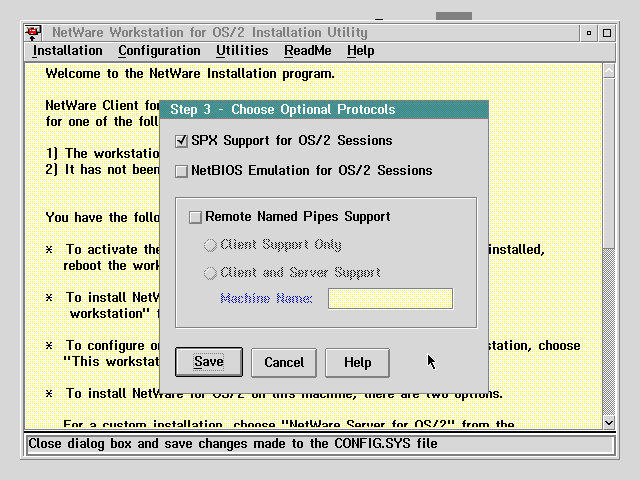Open the system menu icon in title bar
The width and height of the screenshot is (640, 480).
point(33,33)
